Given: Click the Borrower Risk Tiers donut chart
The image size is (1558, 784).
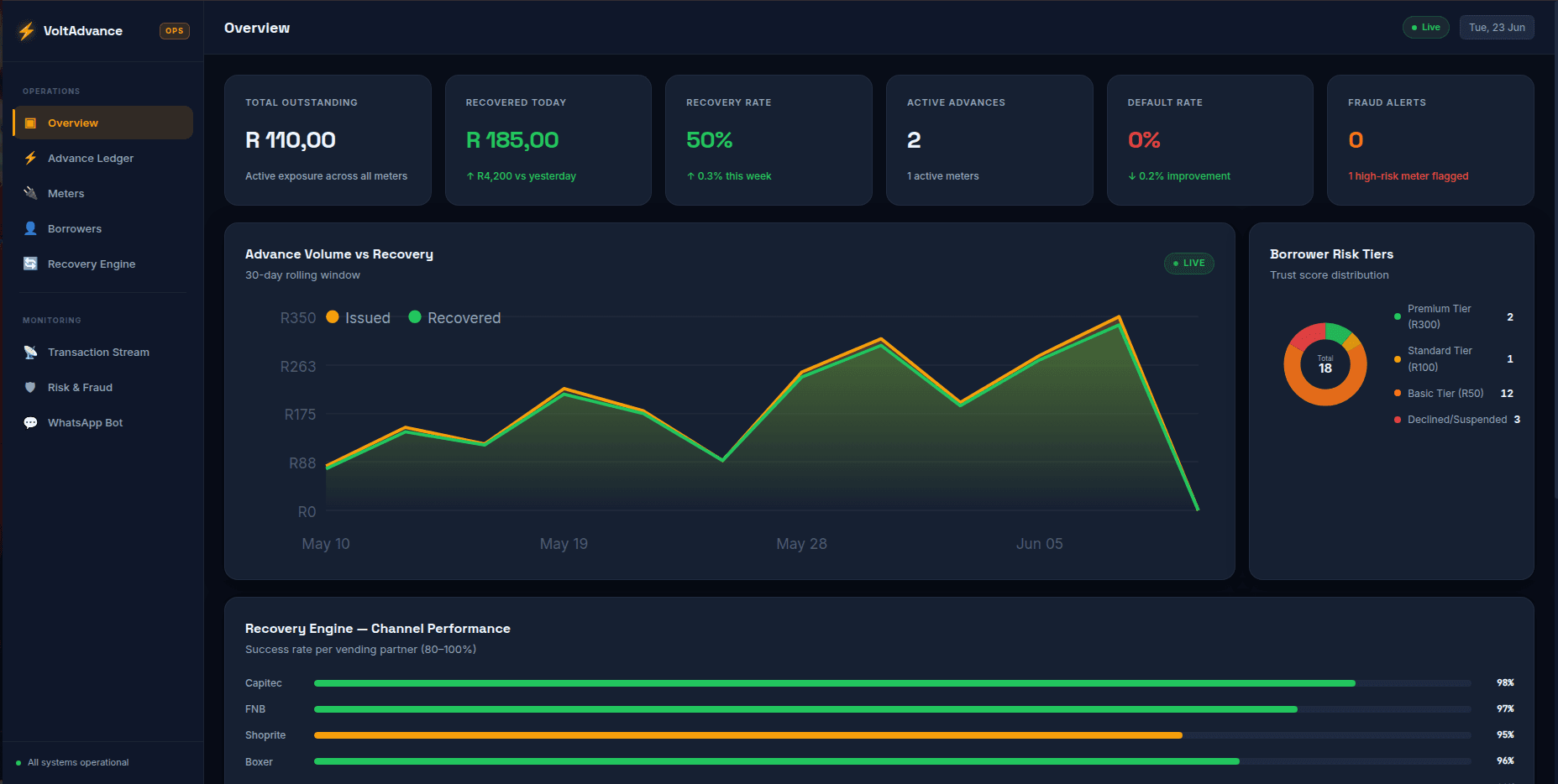Looking at the screenshot, I should (1325, 364).
